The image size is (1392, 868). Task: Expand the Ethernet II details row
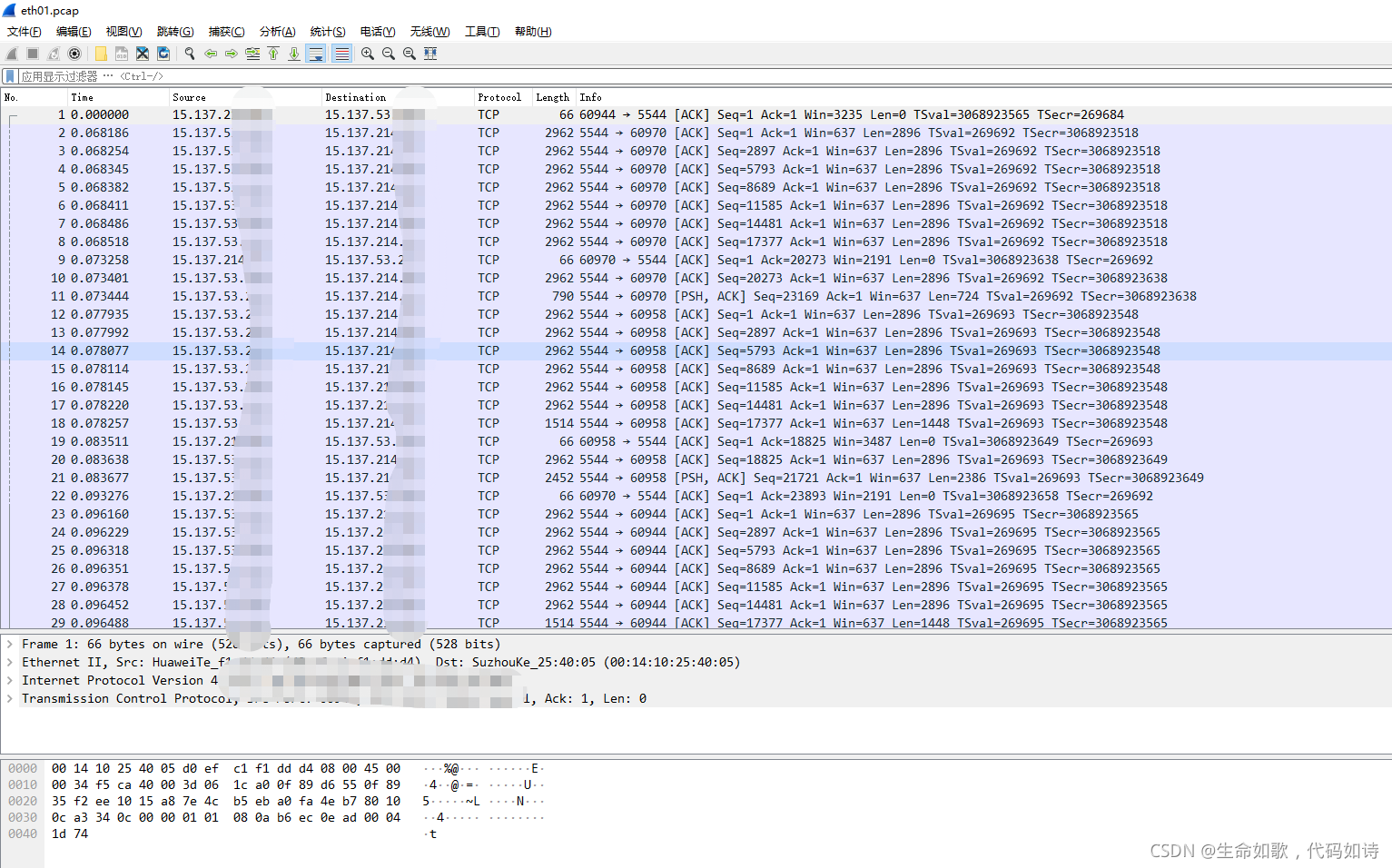(x=10, y=662)
